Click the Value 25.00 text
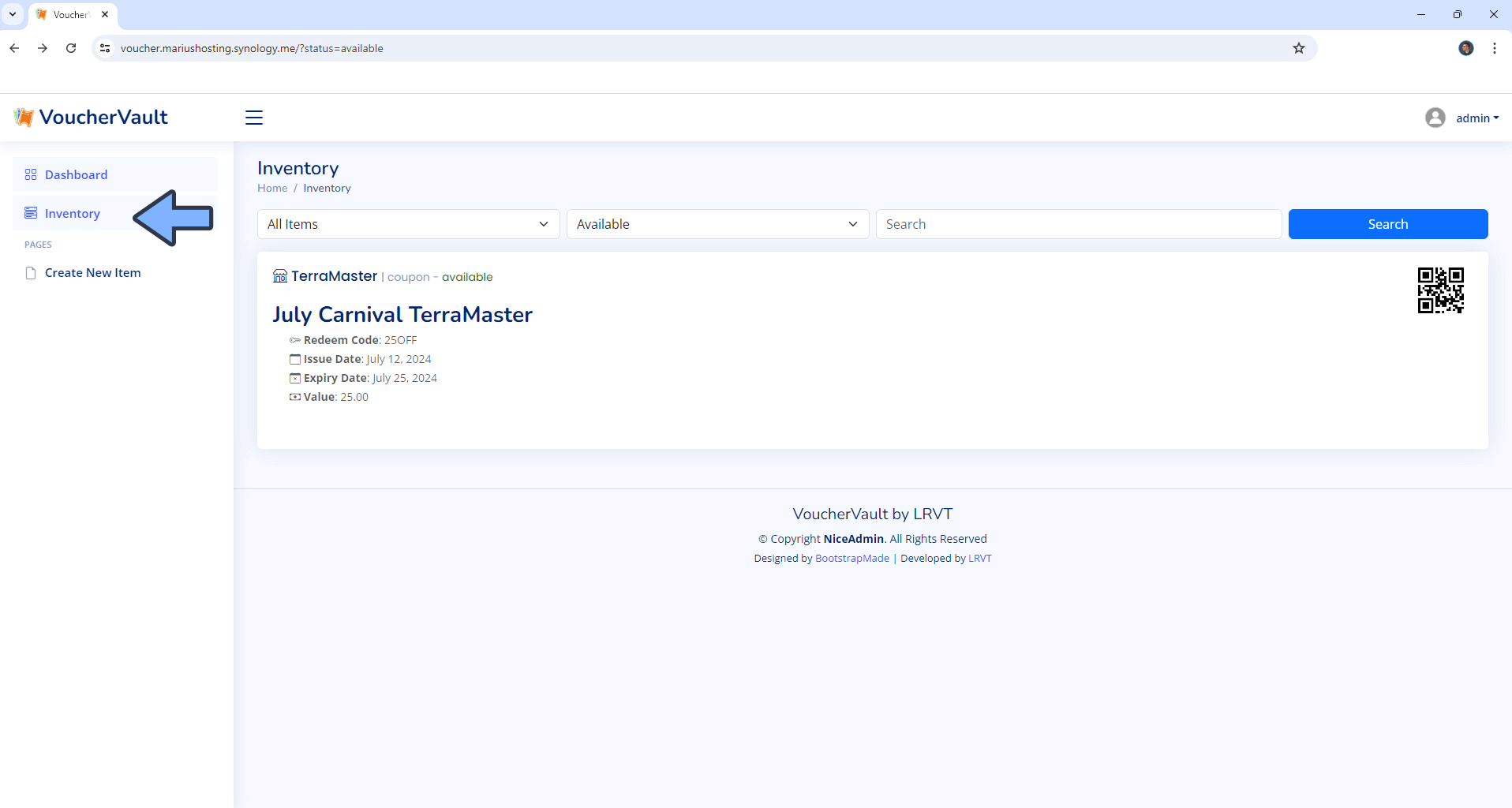 tap(354, 397)
